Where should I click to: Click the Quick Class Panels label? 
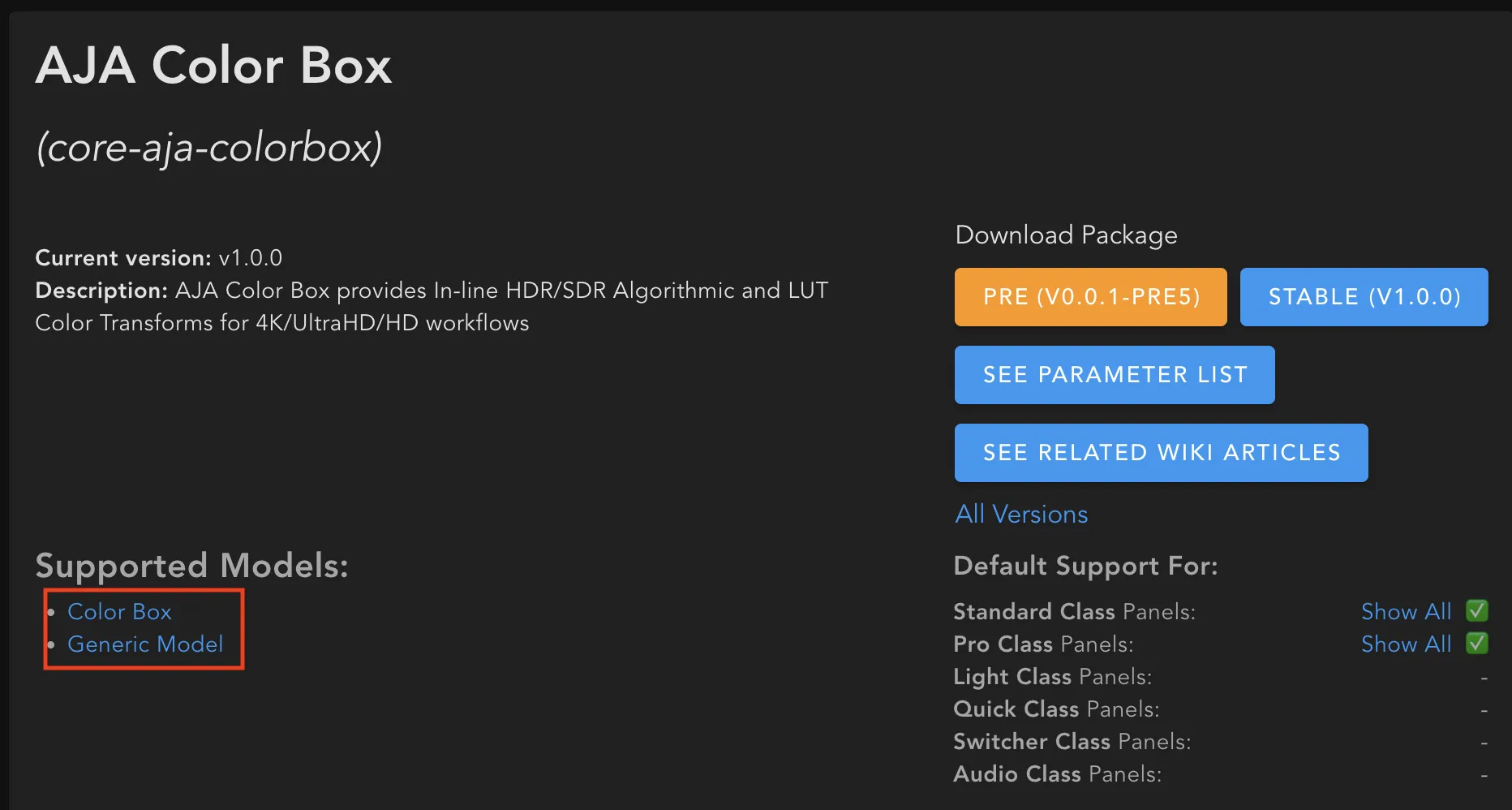1056,709
